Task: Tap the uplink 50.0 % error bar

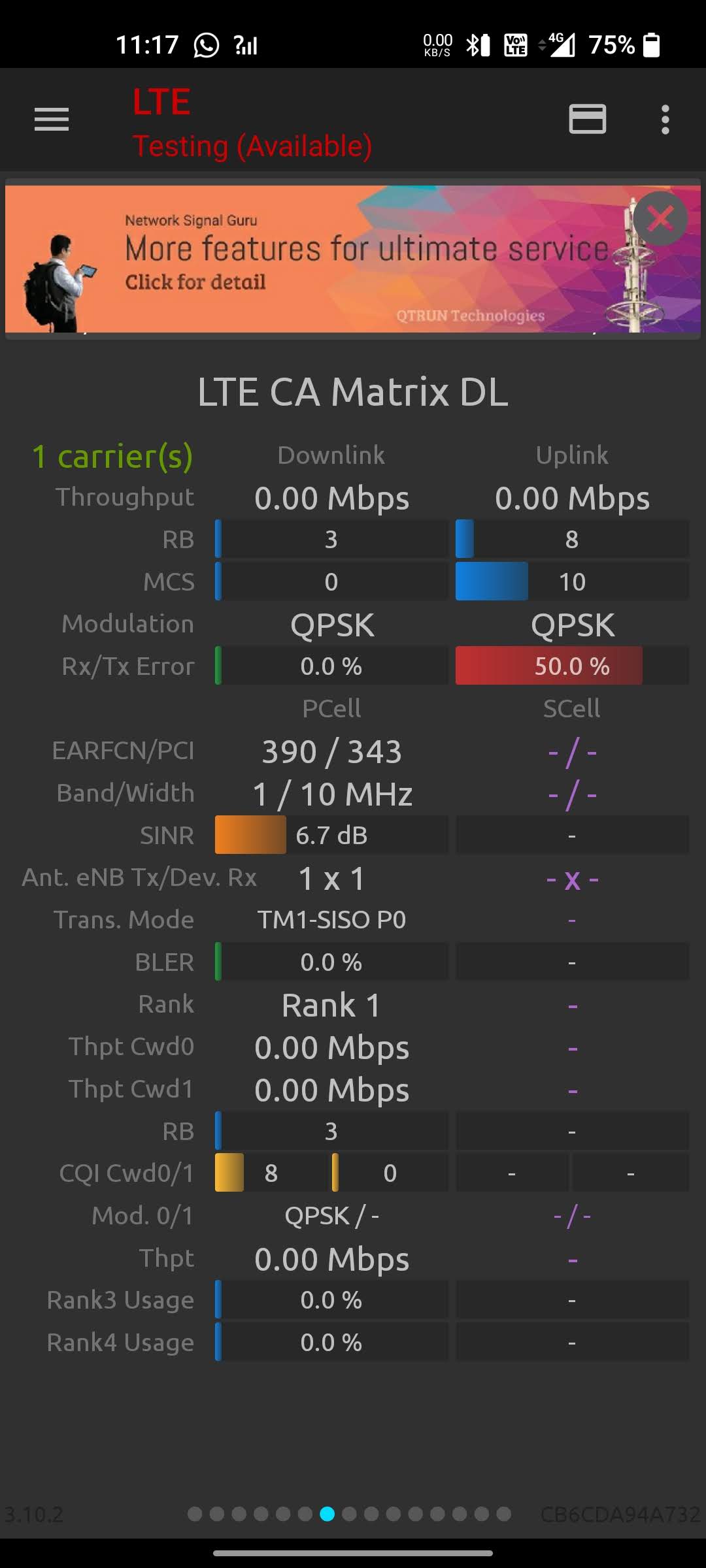Action: [x=572, y=666]
